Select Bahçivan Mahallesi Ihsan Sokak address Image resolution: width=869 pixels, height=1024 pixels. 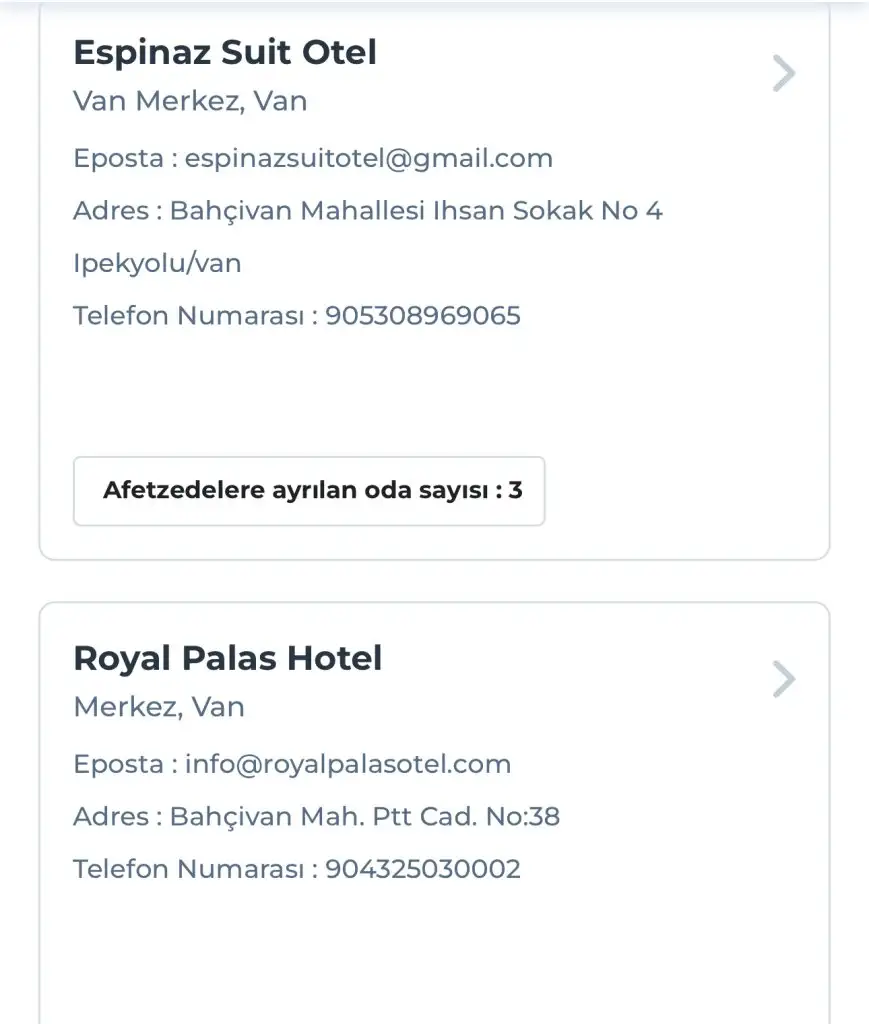tap(416, 211)
